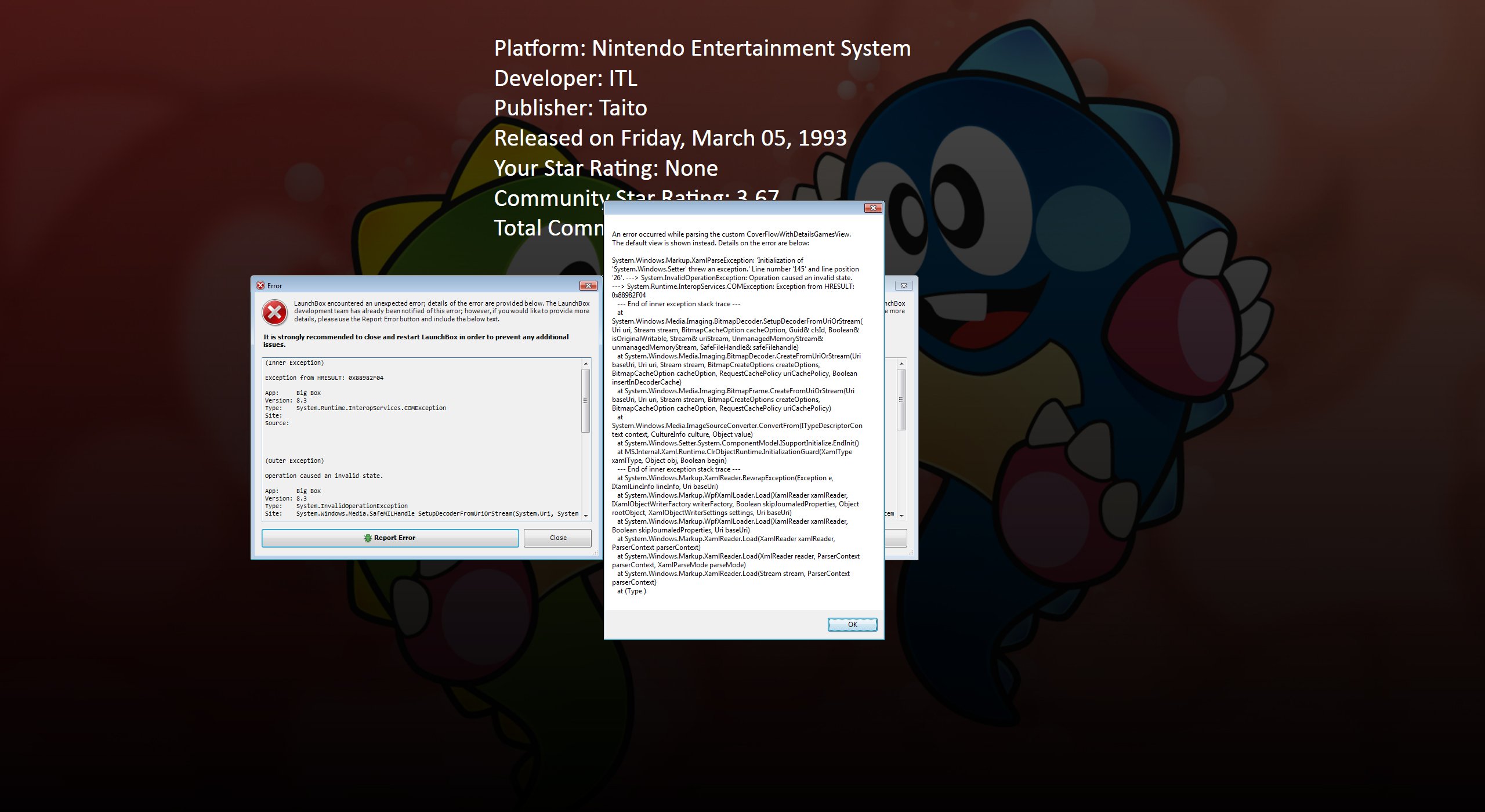1485x812 pixels.
Task: Click 'Platform: Nintendo Entertainment System' text
Action: click(702, 48)
